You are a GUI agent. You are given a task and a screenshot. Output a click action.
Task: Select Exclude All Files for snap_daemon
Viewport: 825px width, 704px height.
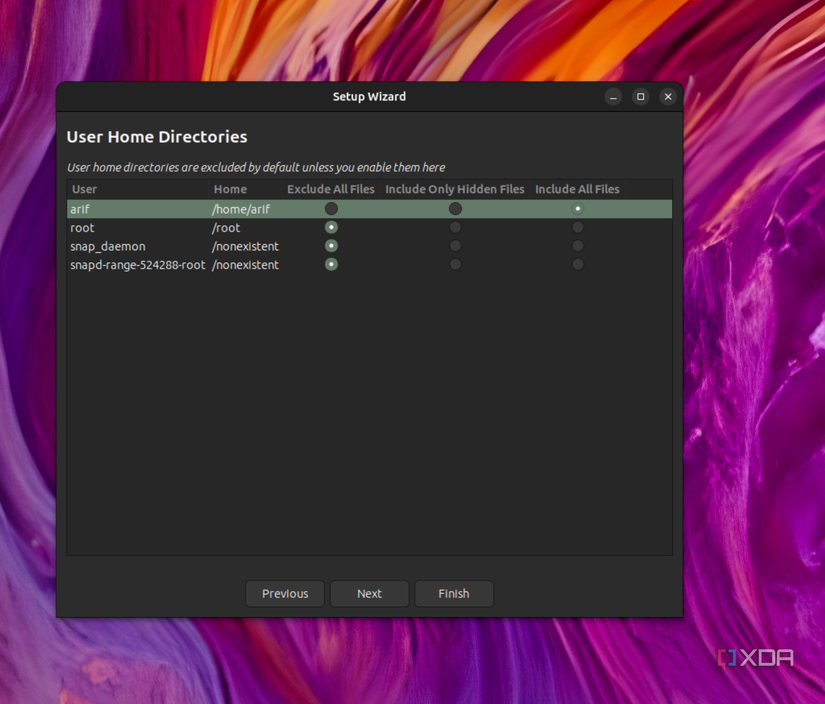331,245
